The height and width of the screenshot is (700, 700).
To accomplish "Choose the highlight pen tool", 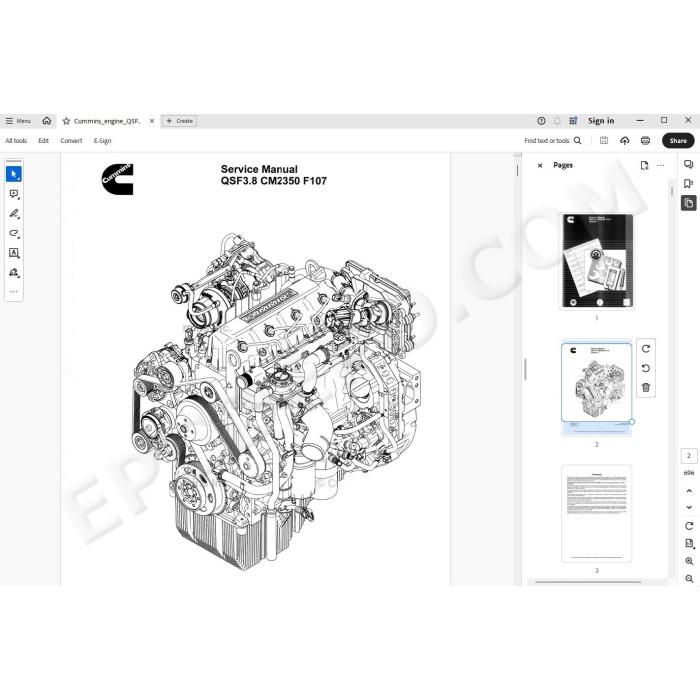I will pos(14,213).
